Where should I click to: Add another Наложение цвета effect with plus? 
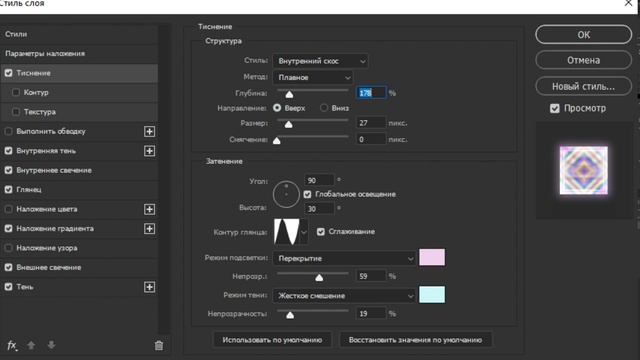click(149, 209)
